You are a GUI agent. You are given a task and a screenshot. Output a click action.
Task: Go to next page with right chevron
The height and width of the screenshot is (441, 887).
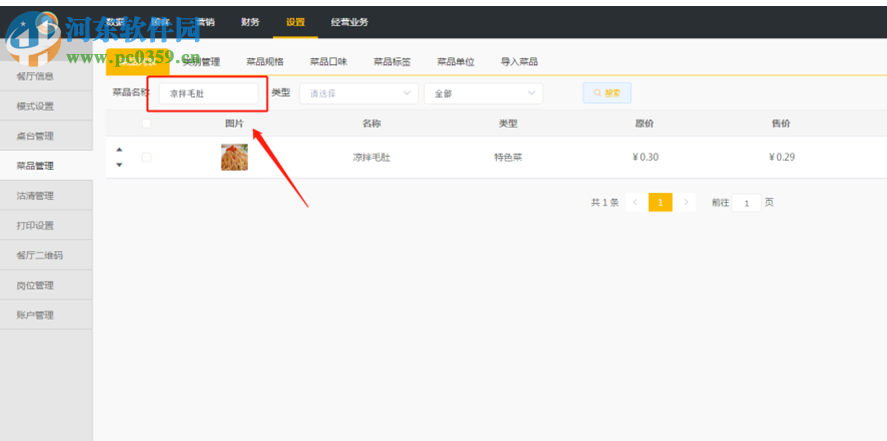pyautogui.click(x=686, y=202)
